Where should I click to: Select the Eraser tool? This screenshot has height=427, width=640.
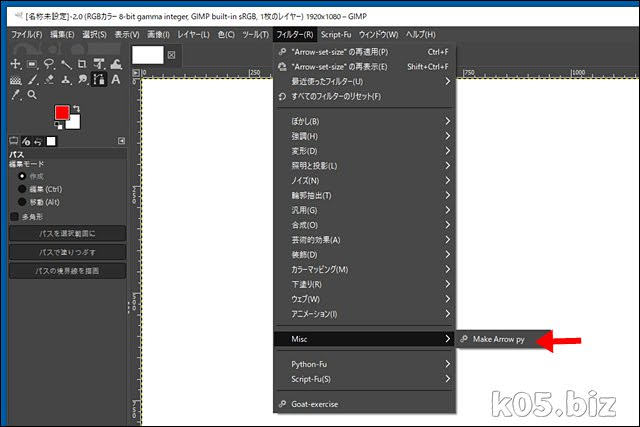(x=49, y=80)
